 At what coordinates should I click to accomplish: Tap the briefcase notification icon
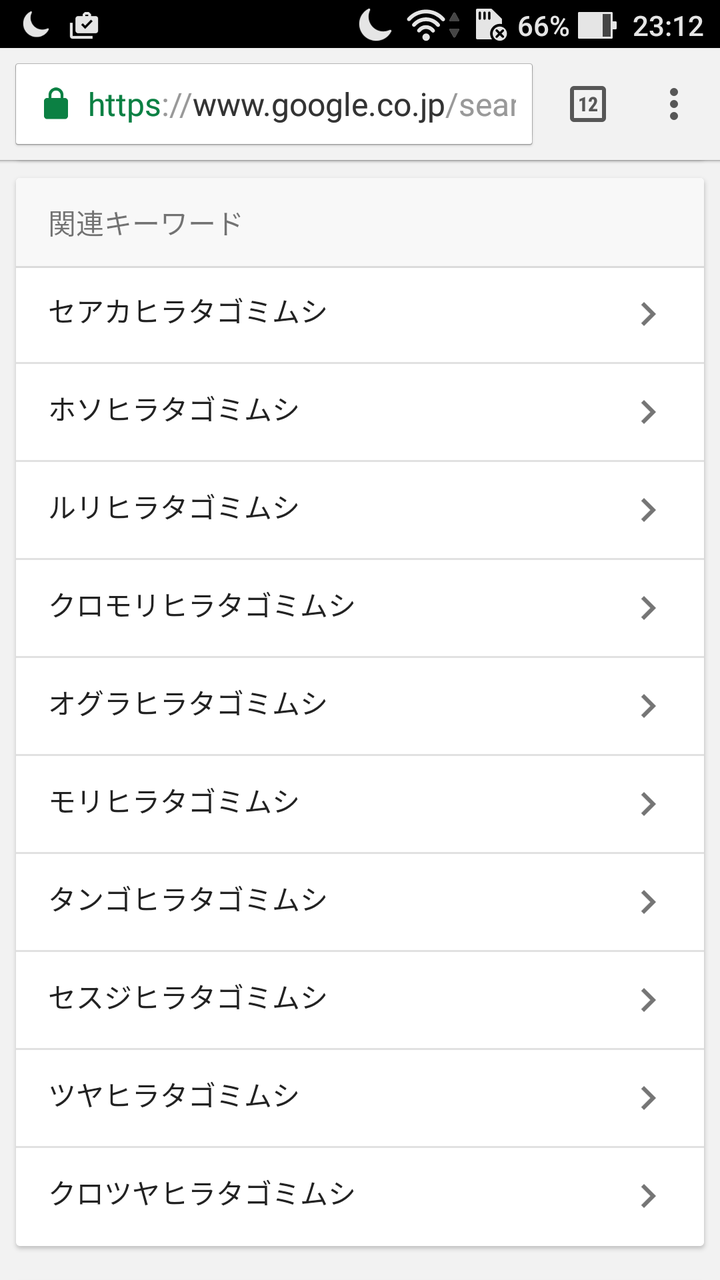pyautogui.click(x=84, y=25)
